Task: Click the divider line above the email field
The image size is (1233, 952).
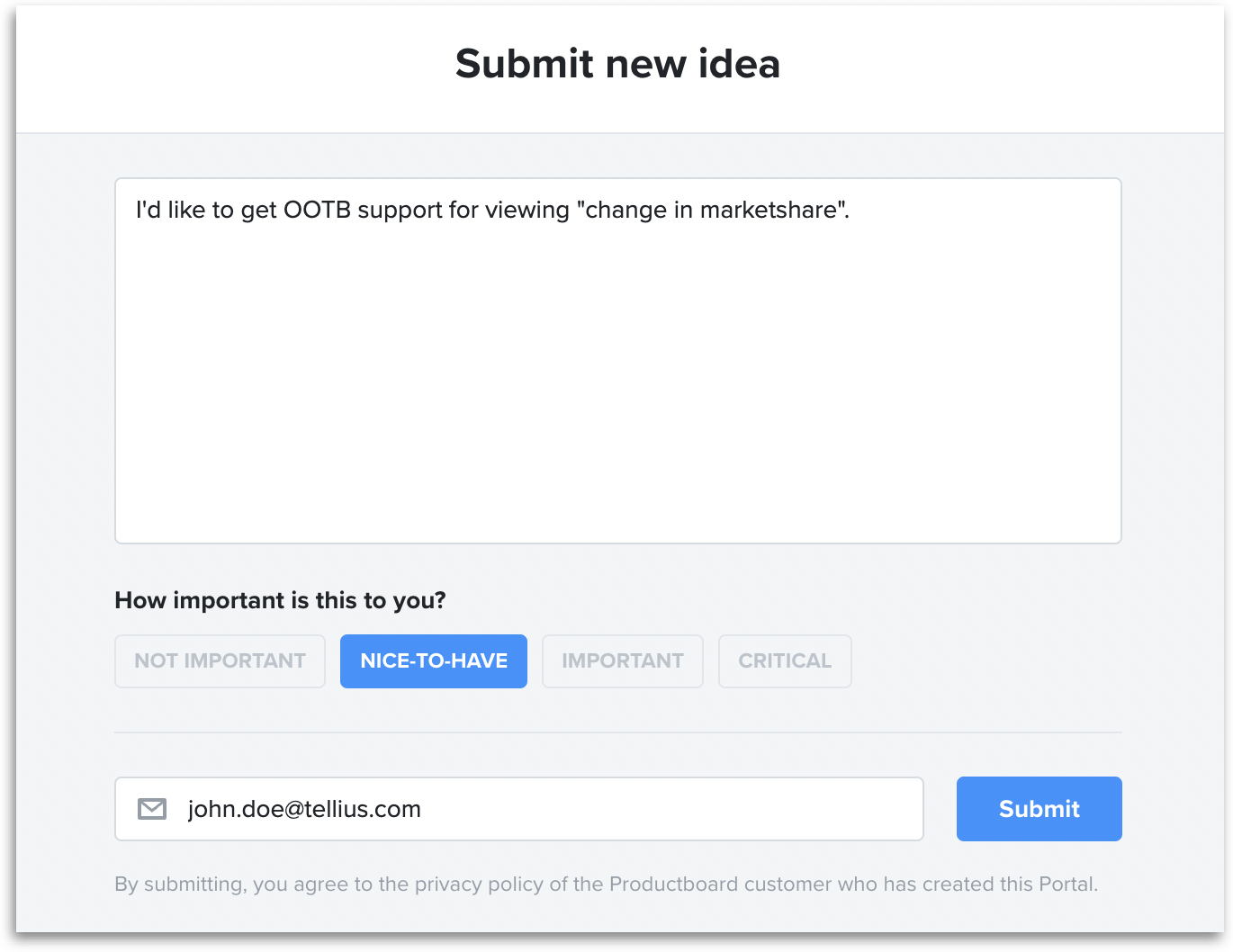Action: (618, 732)
